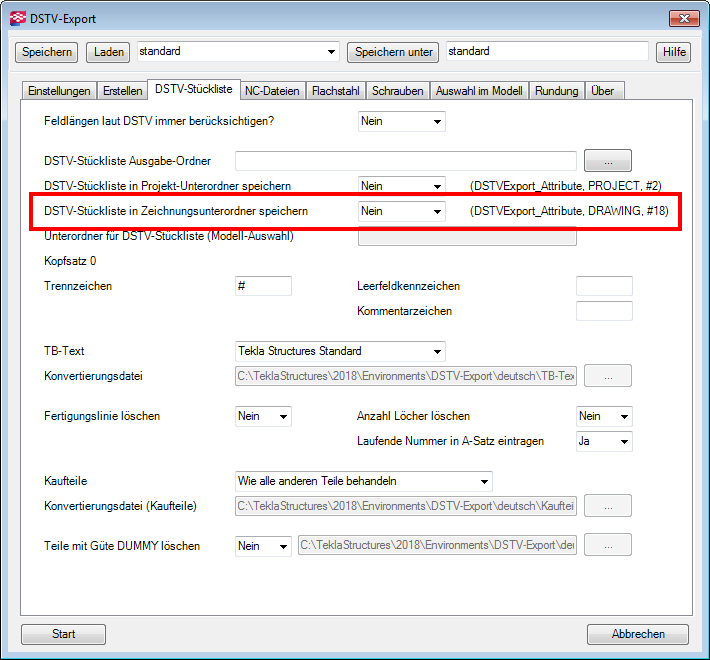The width and height of the screenshot is (710, 660).
Task: Select the DSTV-Stückliste tab
Action: click(194, 89)
